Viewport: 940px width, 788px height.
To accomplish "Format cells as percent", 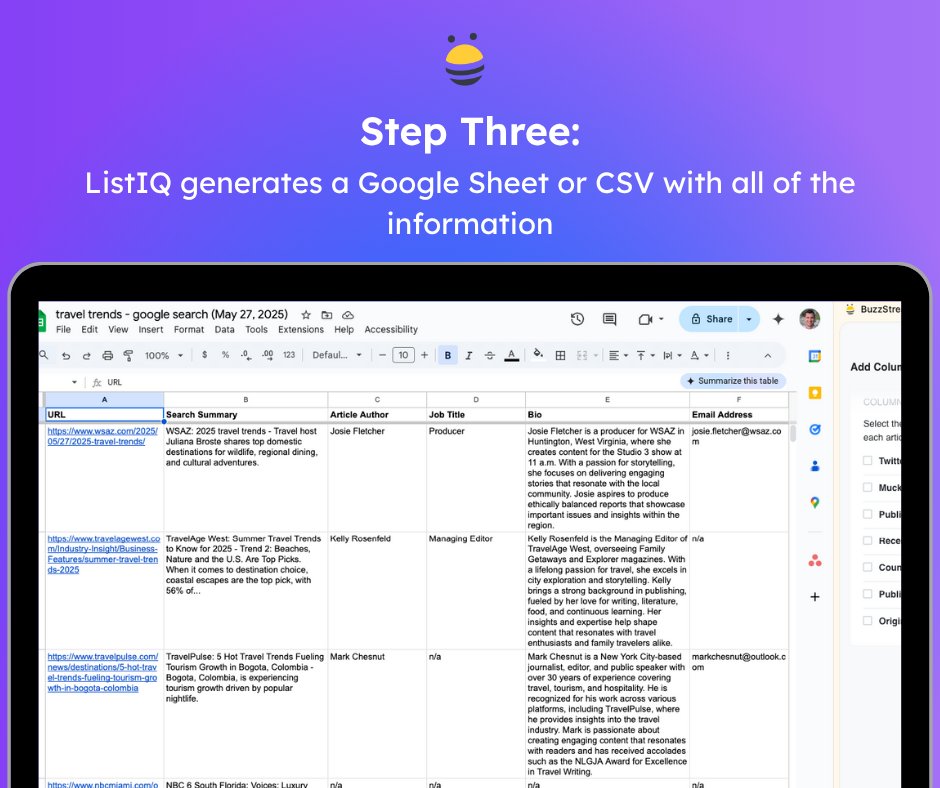I will pyautogui.click(x=225, y=355).
